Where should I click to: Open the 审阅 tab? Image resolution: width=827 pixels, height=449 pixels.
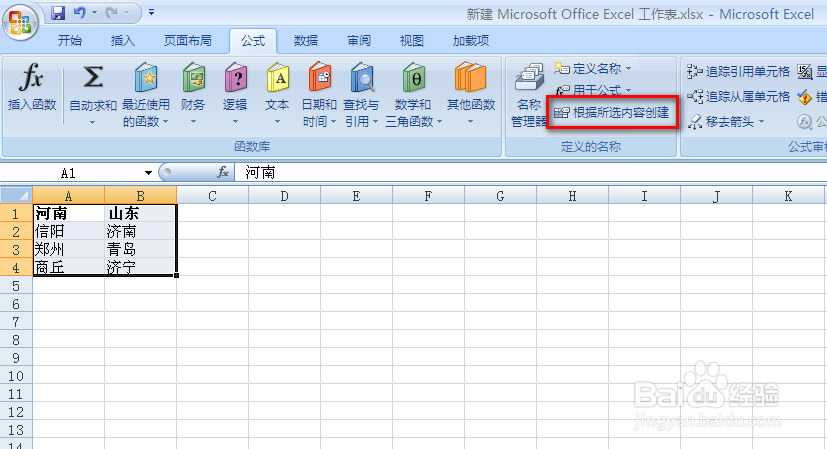[x=359, y=41]
